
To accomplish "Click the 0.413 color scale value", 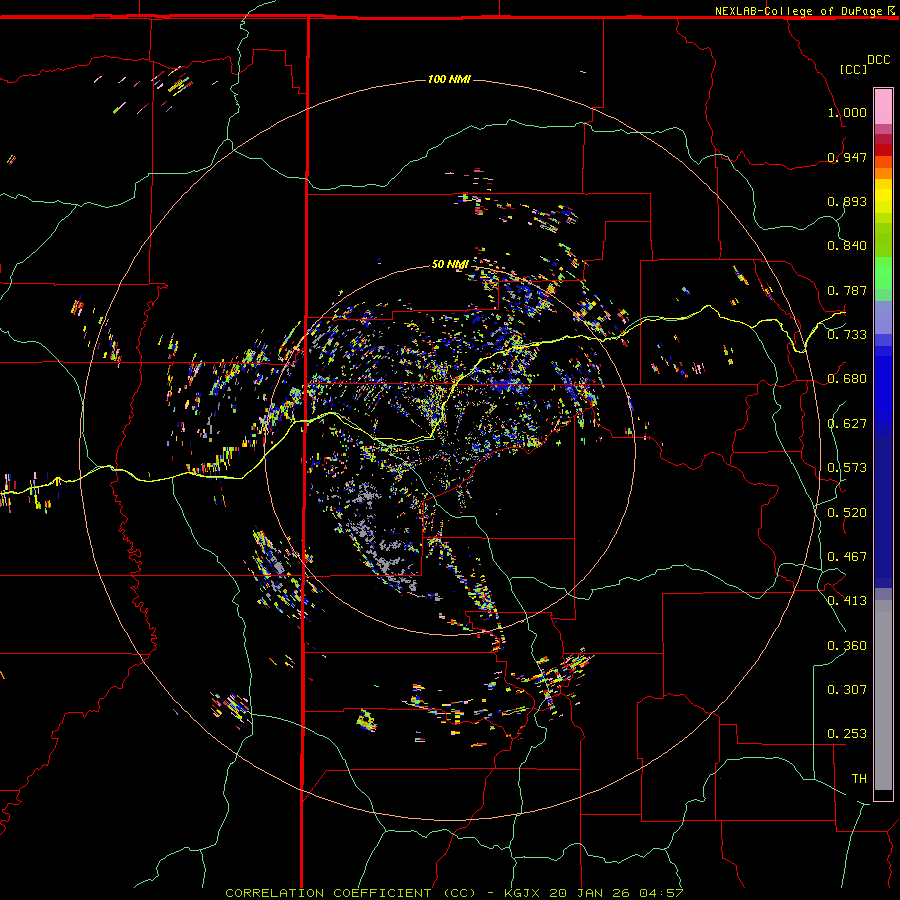I will (x=847, y=601).
